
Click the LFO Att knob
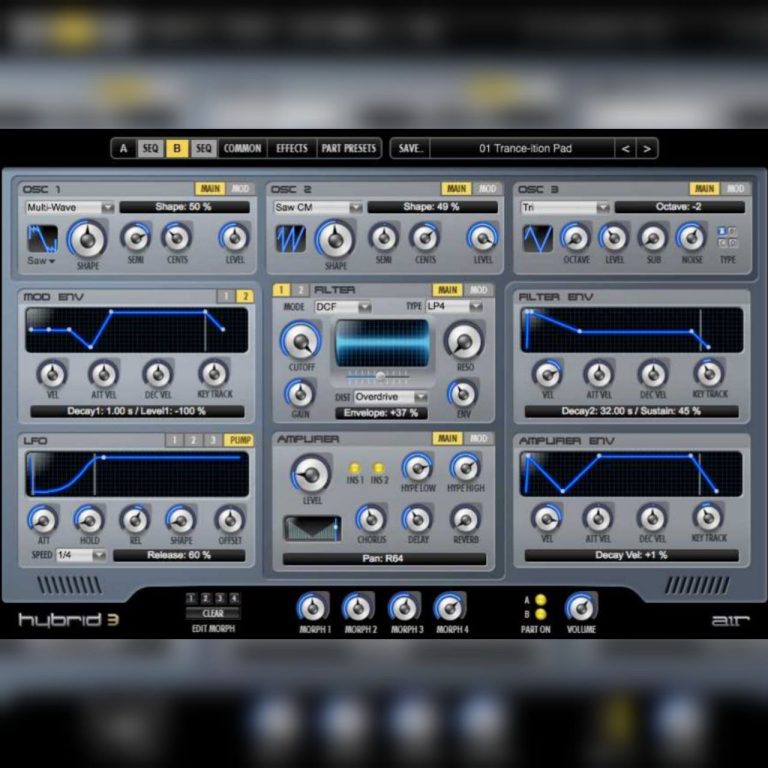43,520
